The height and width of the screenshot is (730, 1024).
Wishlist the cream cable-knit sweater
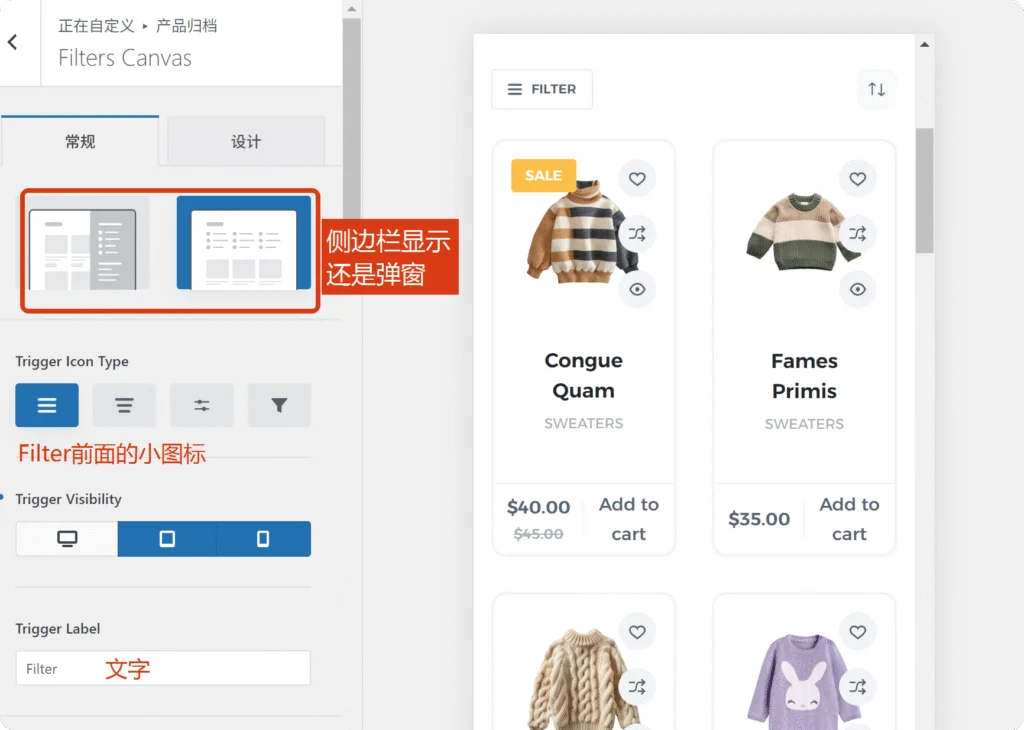click(x=637, y=631)
